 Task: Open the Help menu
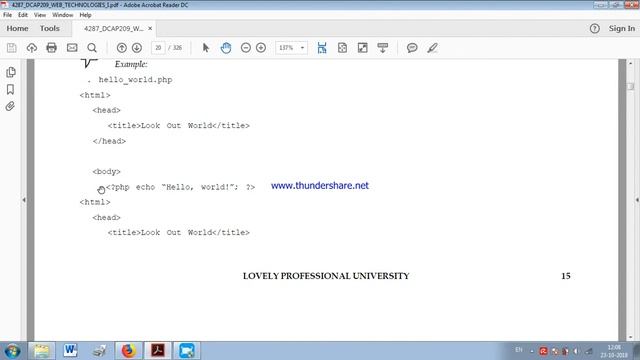pos(85,15)
